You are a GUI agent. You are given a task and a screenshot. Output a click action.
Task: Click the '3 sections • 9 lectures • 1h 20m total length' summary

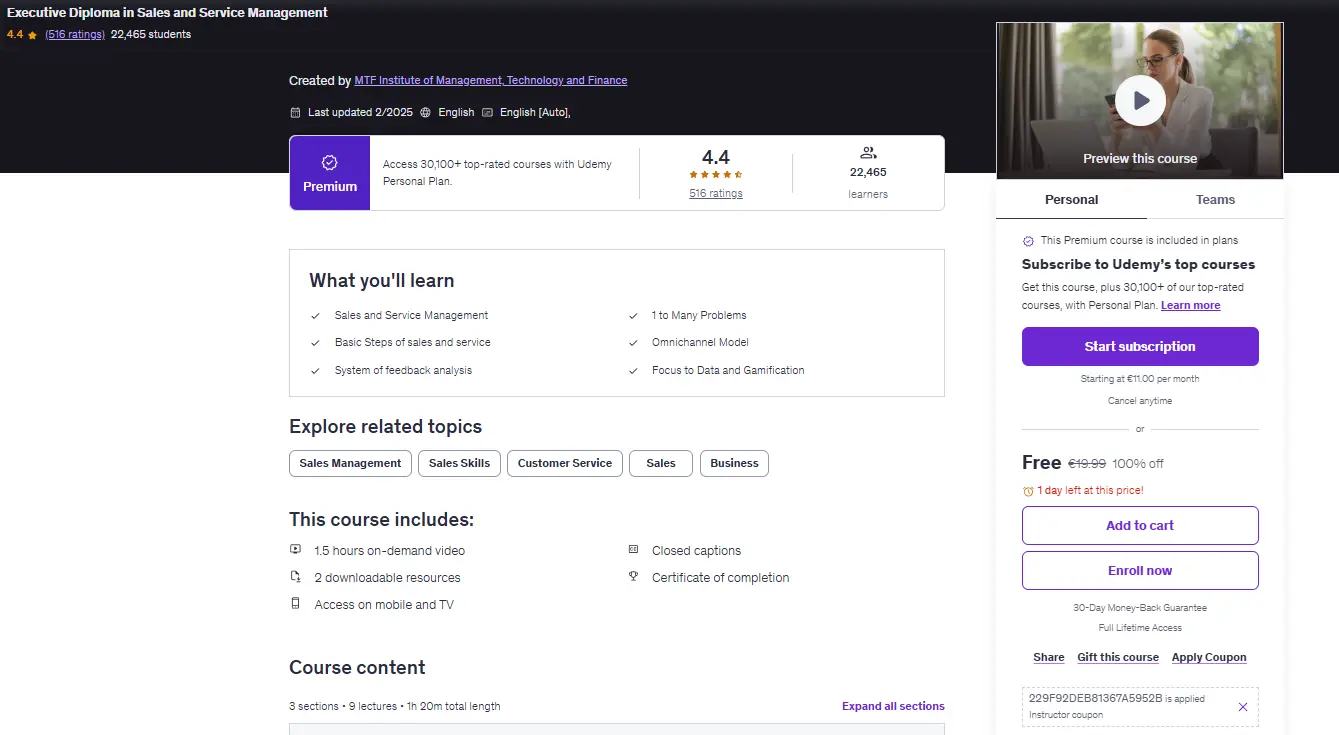click(395, 707)
